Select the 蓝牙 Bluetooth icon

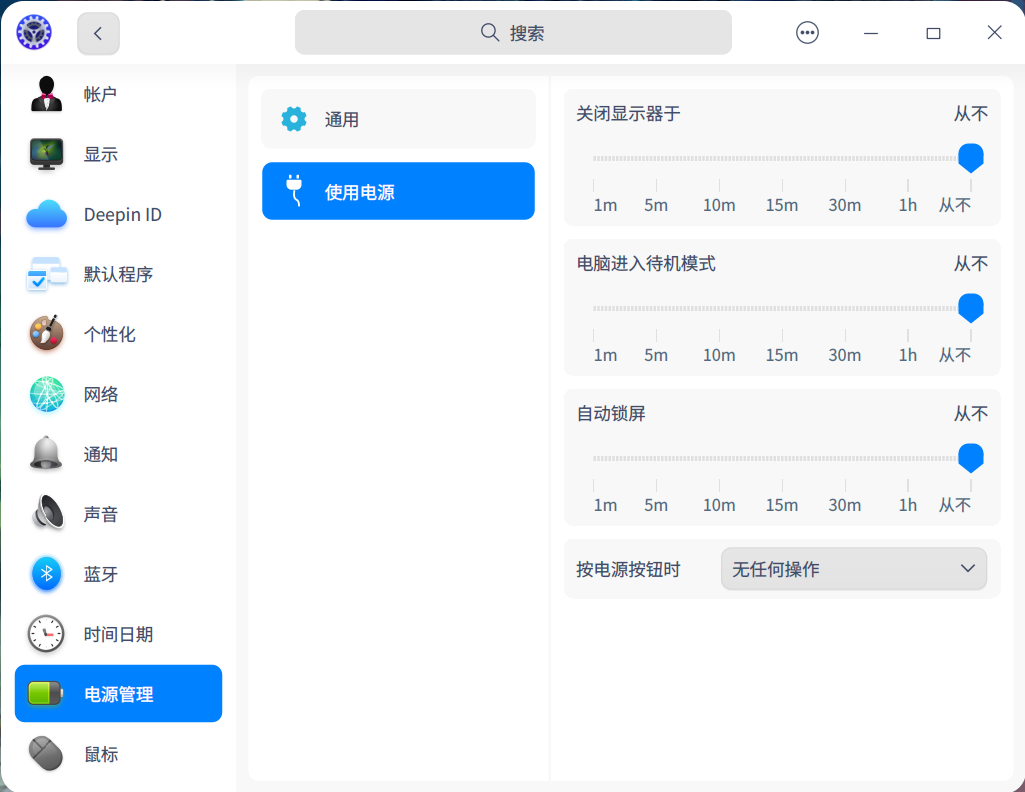click(x=45, y=574)
